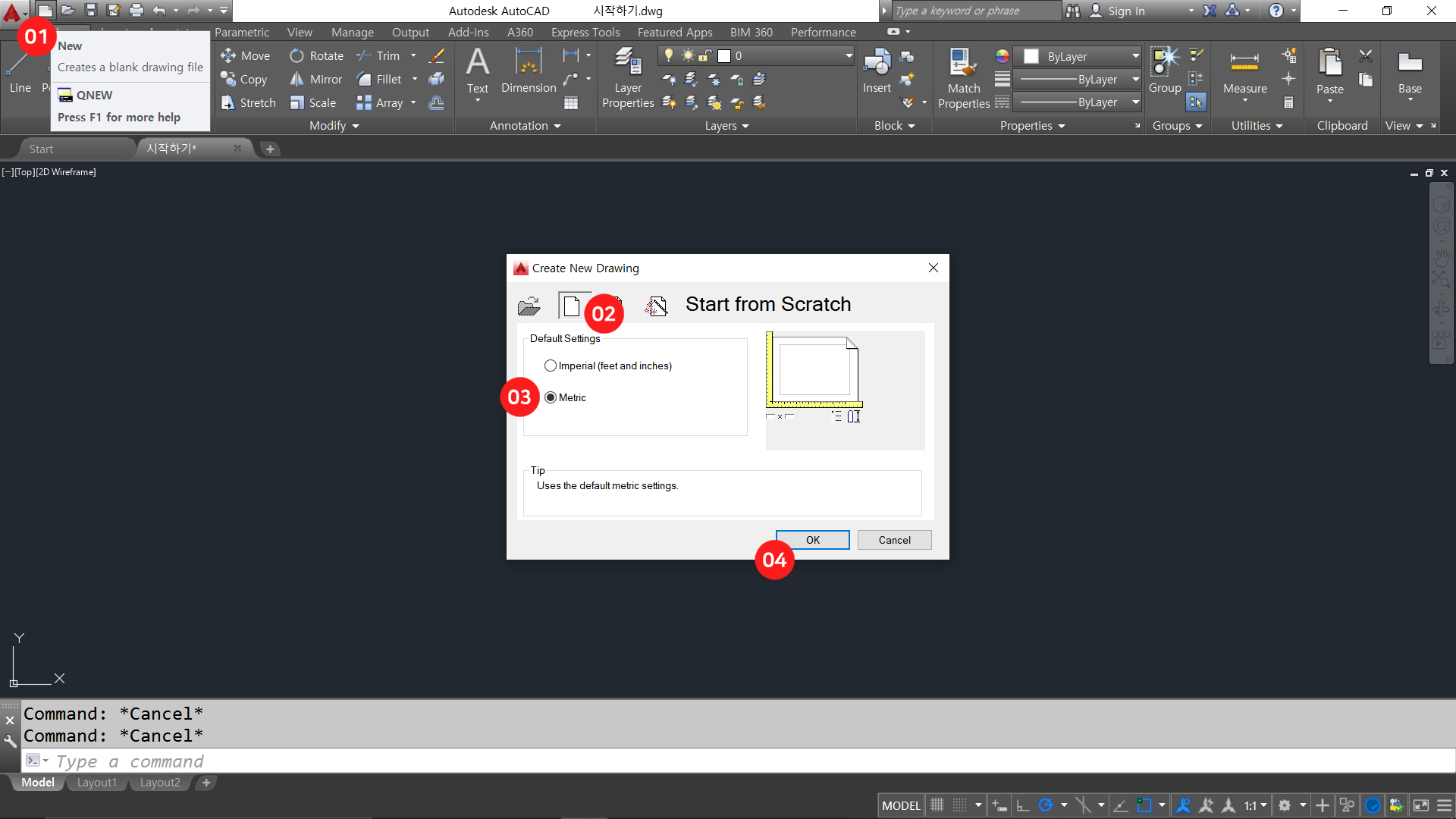Select the Line tool

(20, 74)
